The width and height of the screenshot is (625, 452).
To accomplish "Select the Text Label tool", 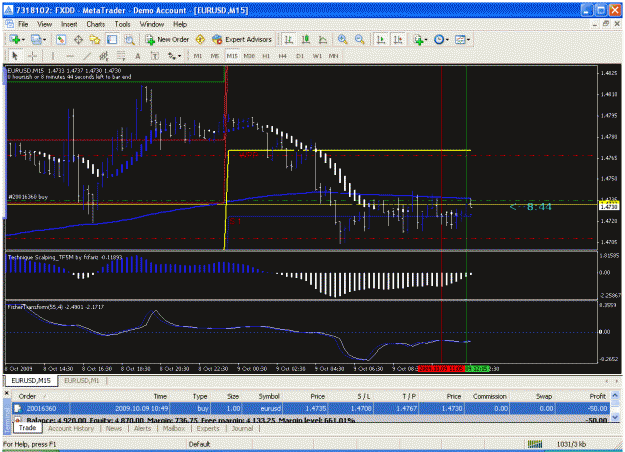I will click(x=155, y=56).
